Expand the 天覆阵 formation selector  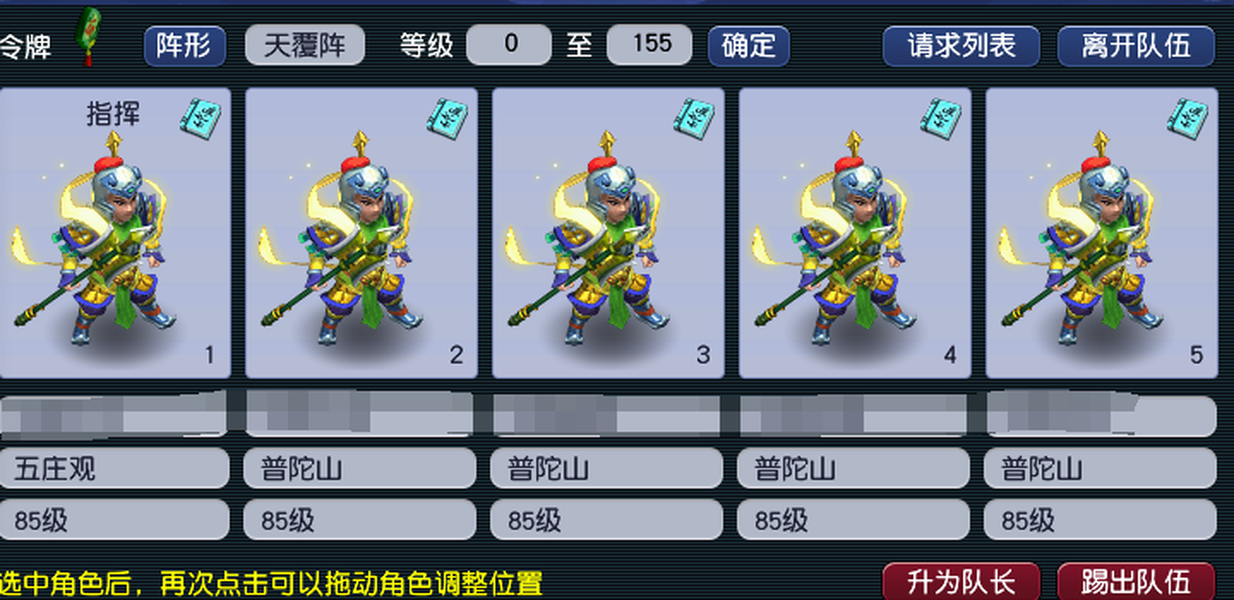(305, 46)
